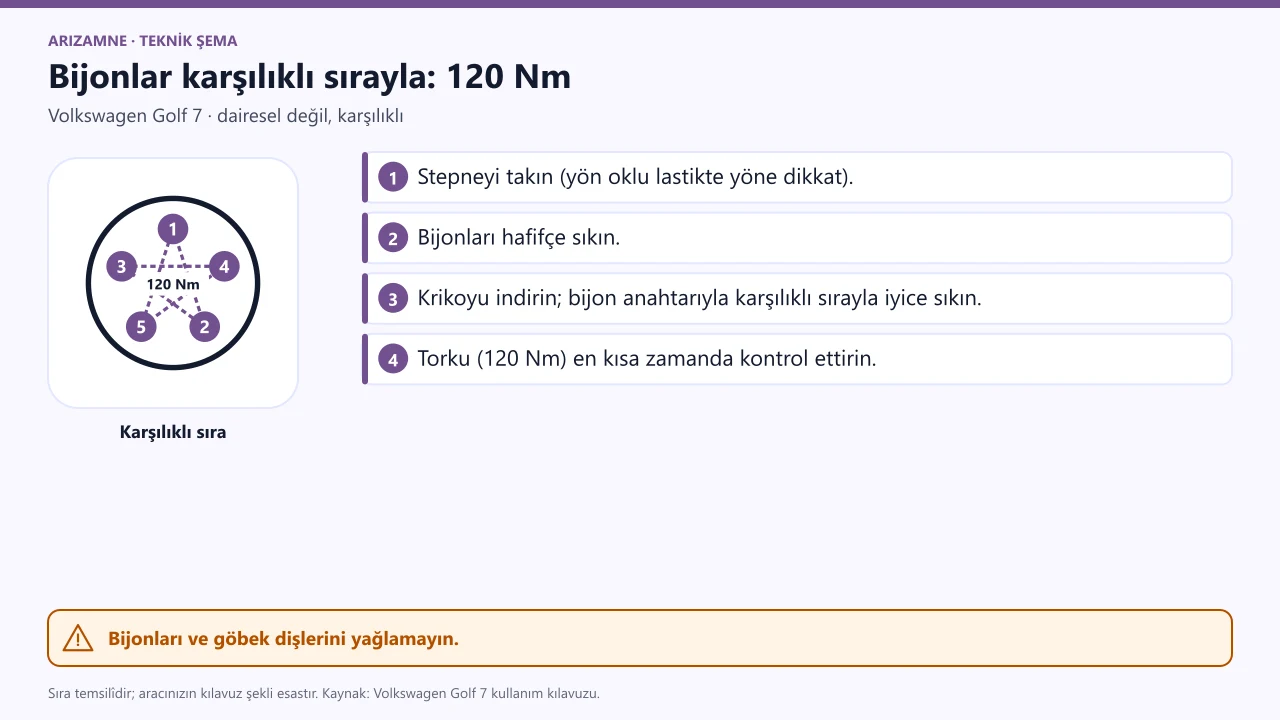Click the step text "Stepneyi takın (yön oklu lastikte yöne dikkat)."
The image size is (1280, 720).
(x=635, y=178)
